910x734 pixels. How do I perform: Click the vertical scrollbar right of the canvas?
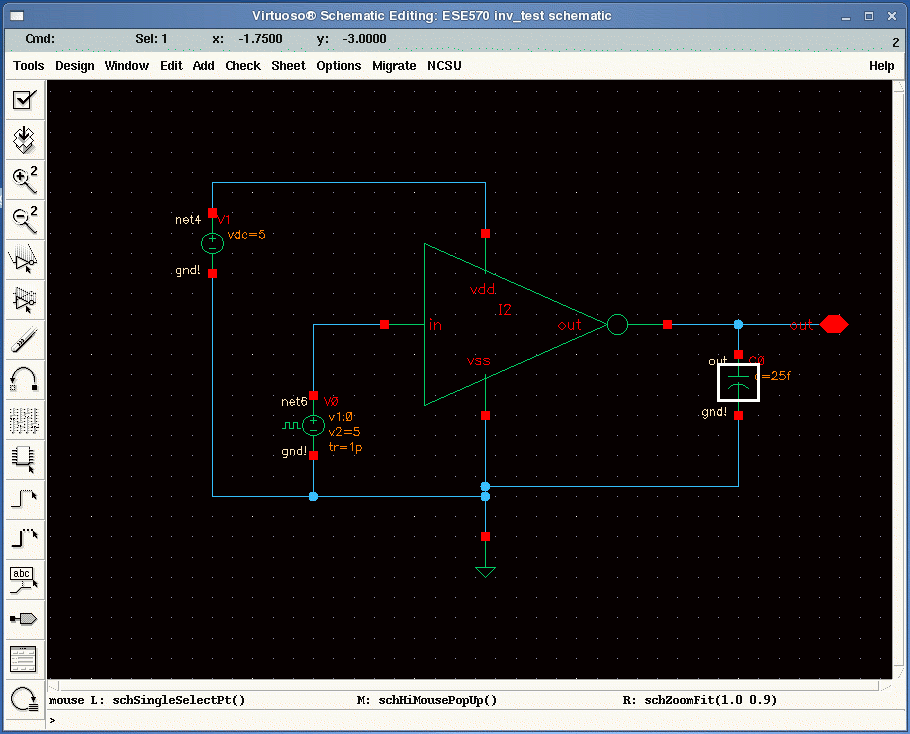point(900,379)
